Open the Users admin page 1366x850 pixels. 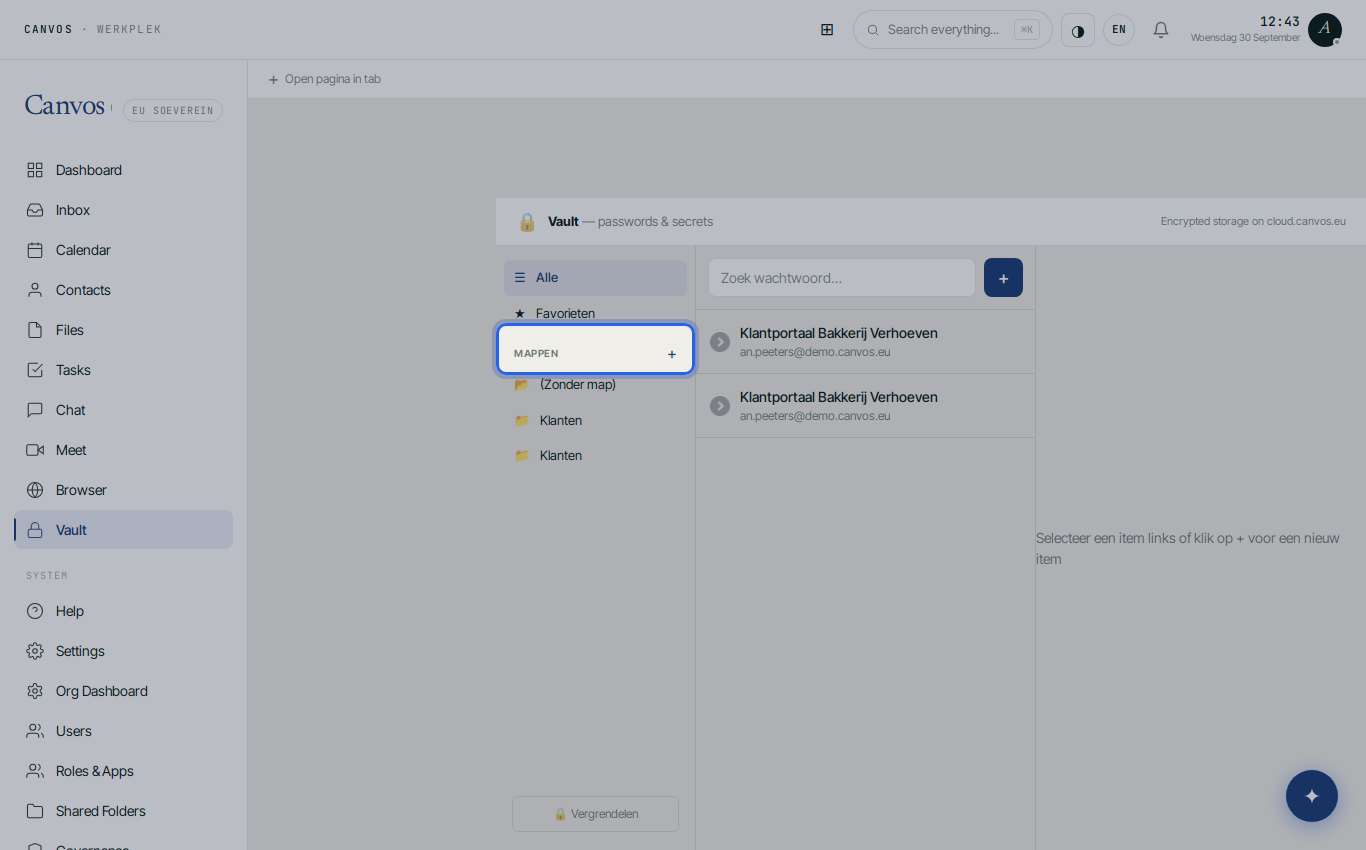click(x=123, y=731)
